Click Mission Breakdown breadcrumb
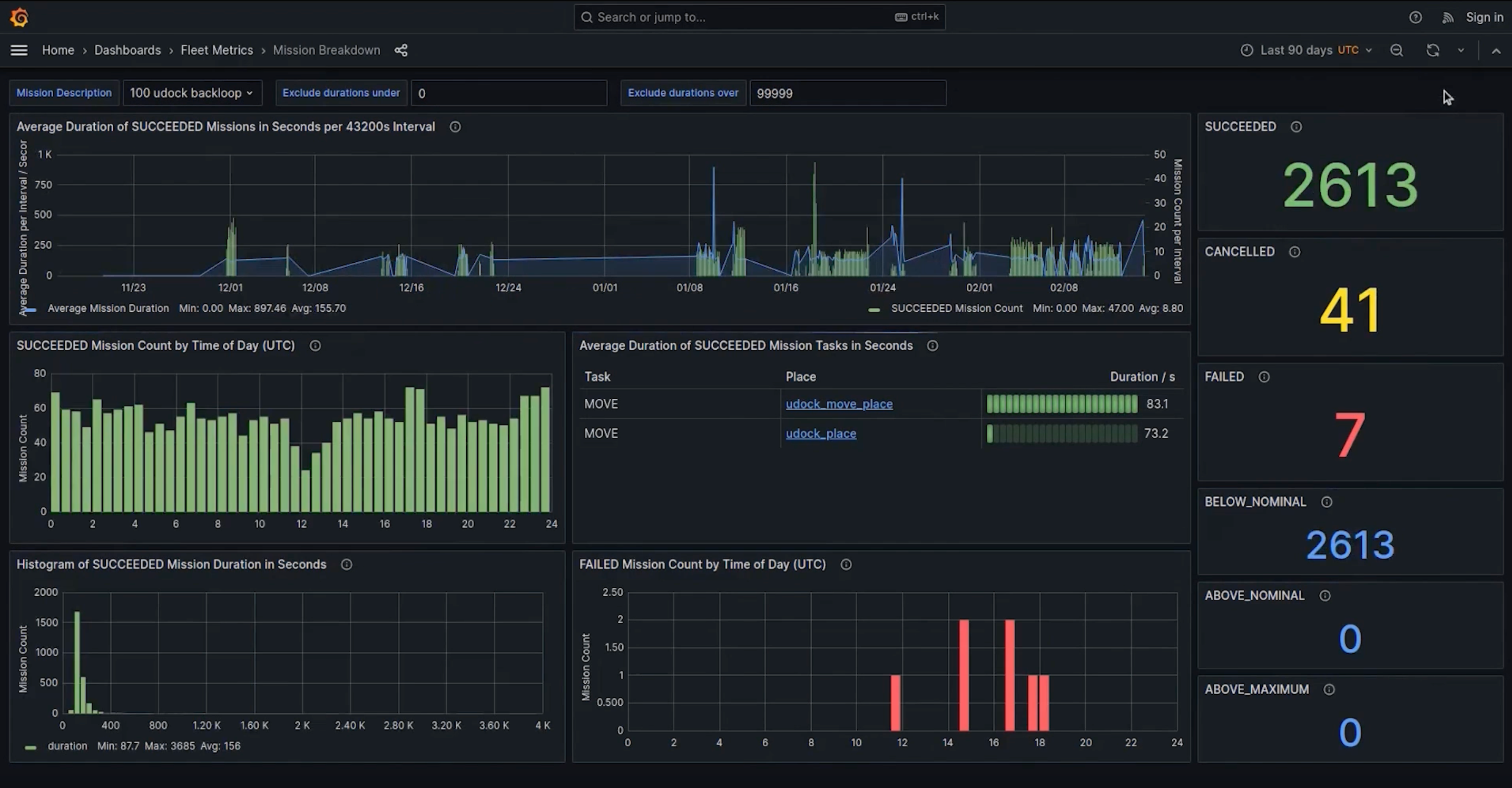 [x=326, y=51]
